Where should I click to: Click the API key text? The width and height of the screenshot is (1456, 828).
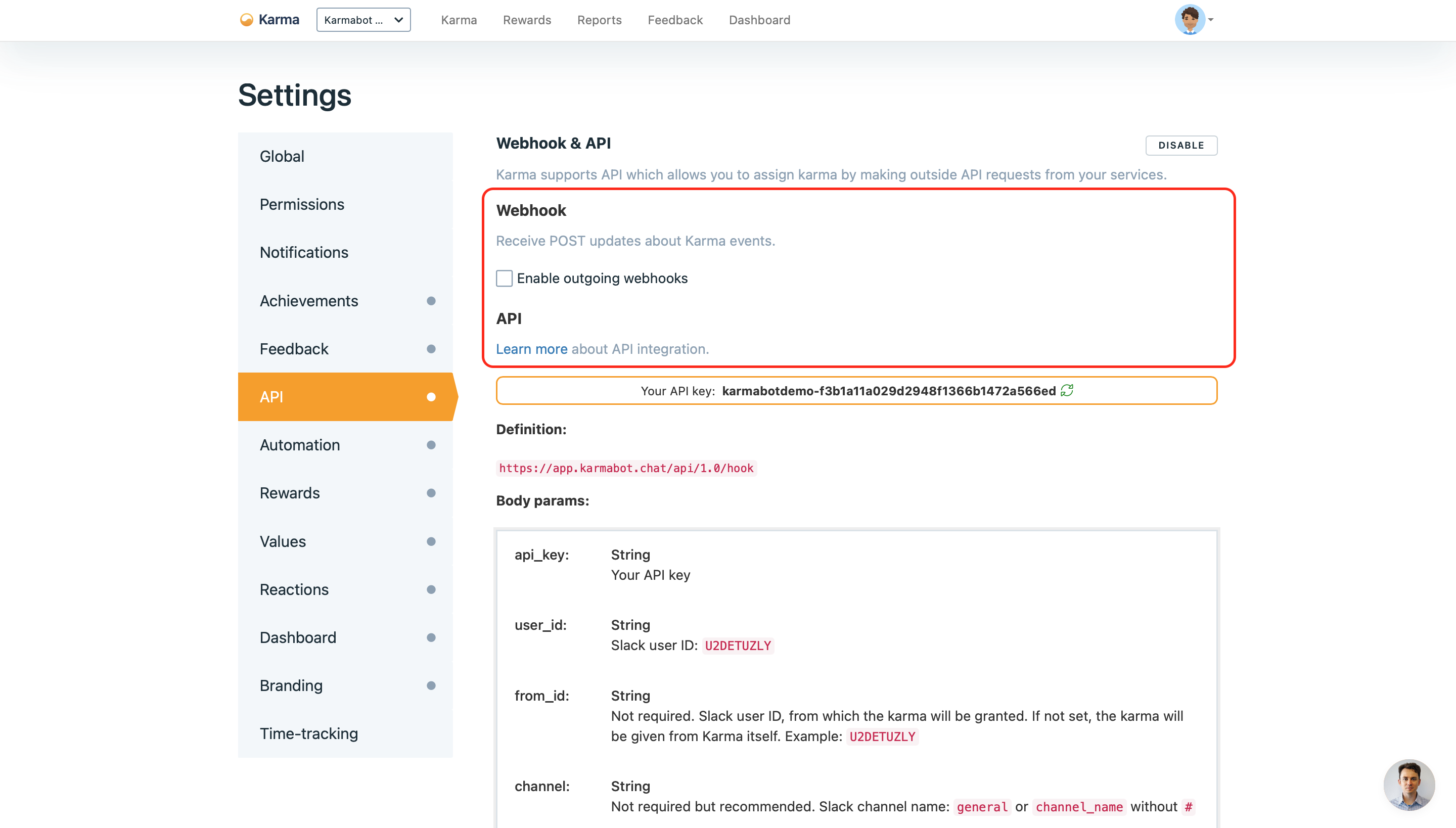click(x=888, y=391)
